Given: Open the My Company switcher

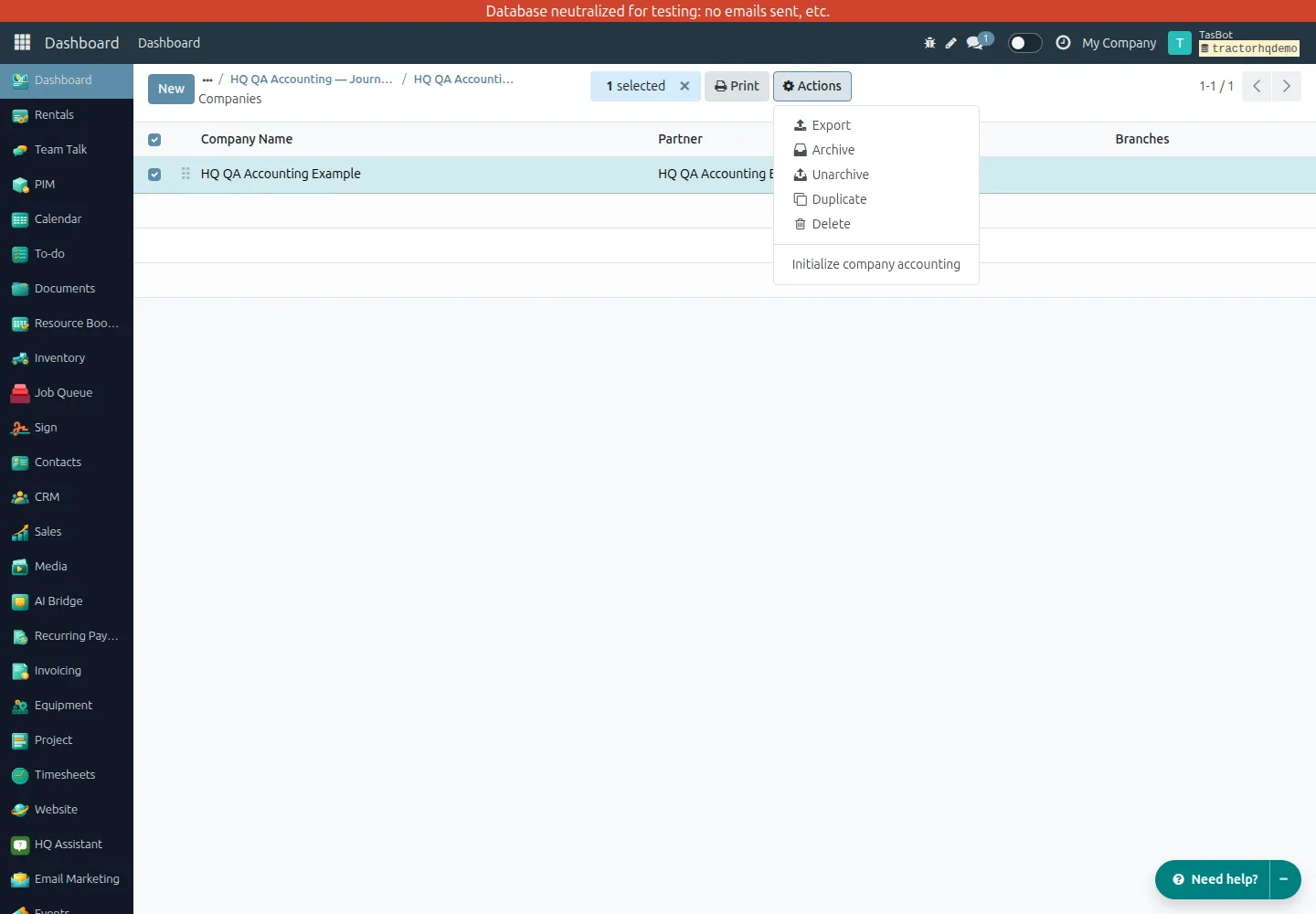Looking at the screenshot, I should 1119,43.
